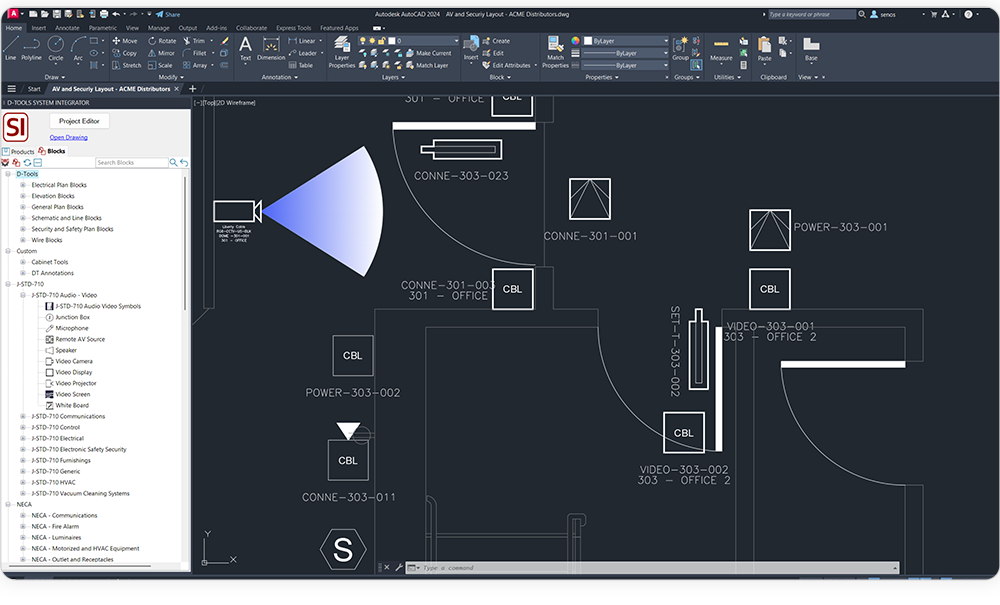The height and width of the screenshot is (605, 1000).
Task: Activate the Match Properties tool
Action: click(x=553, y=46)
